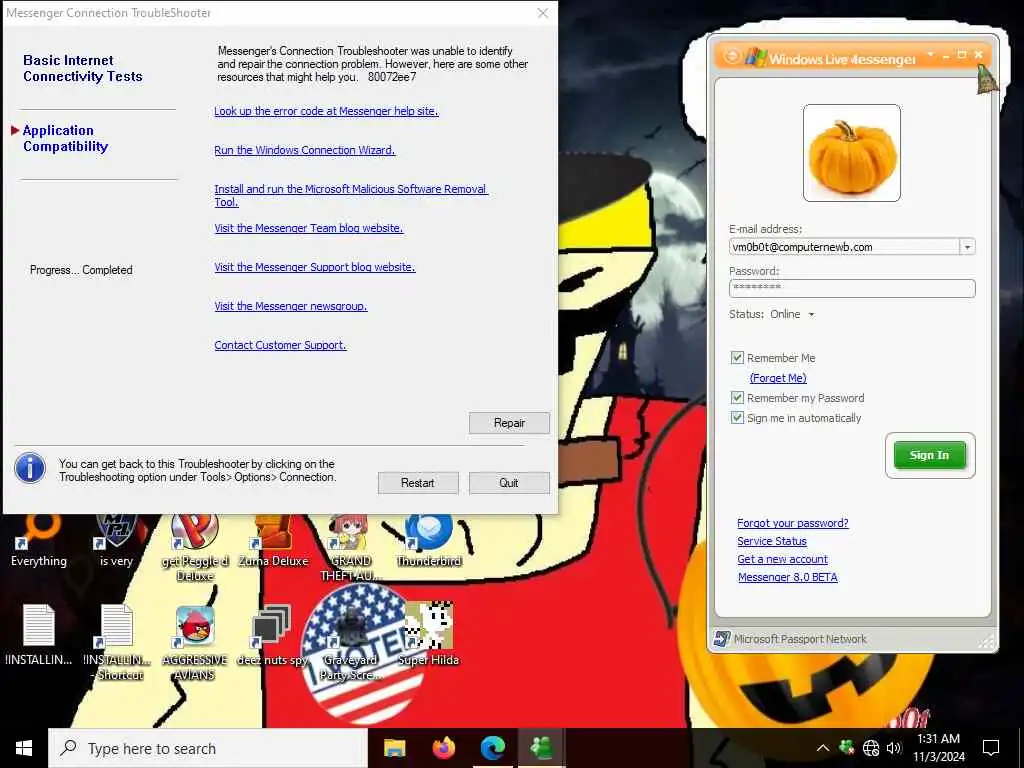
Task: Click the Password input field
Action: coord(852,288)
